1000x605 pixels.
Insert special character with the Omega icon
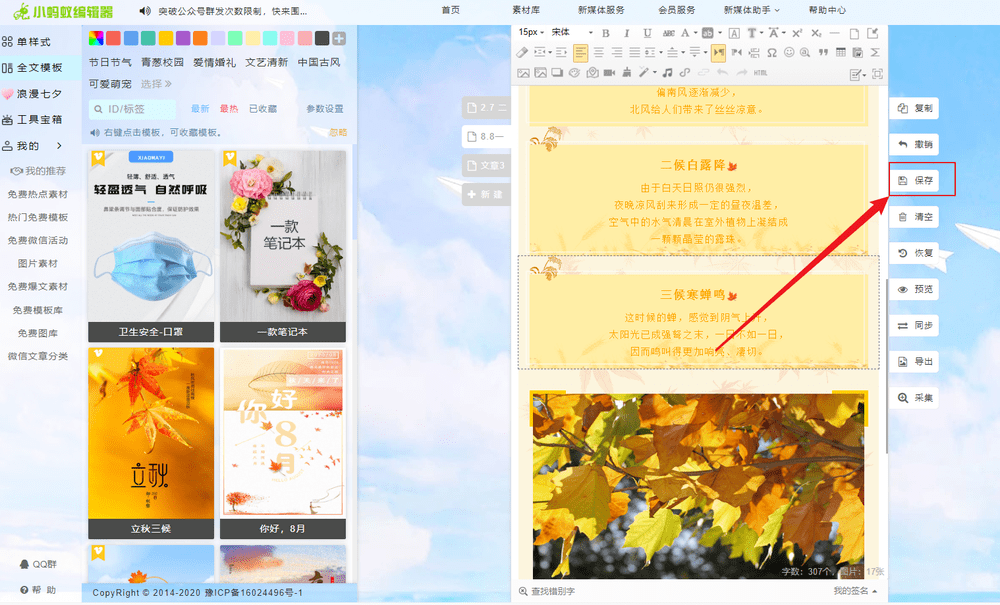(x=772, y=53)
